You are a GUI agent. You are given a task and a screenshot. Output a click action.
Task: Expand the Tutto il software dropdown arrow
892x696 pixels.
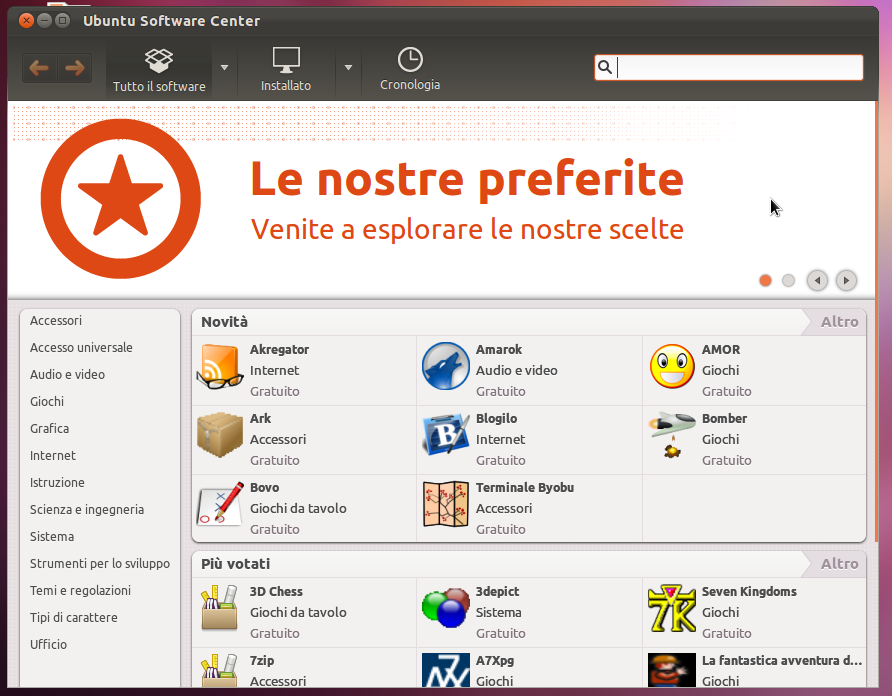[x=224, y=68]
